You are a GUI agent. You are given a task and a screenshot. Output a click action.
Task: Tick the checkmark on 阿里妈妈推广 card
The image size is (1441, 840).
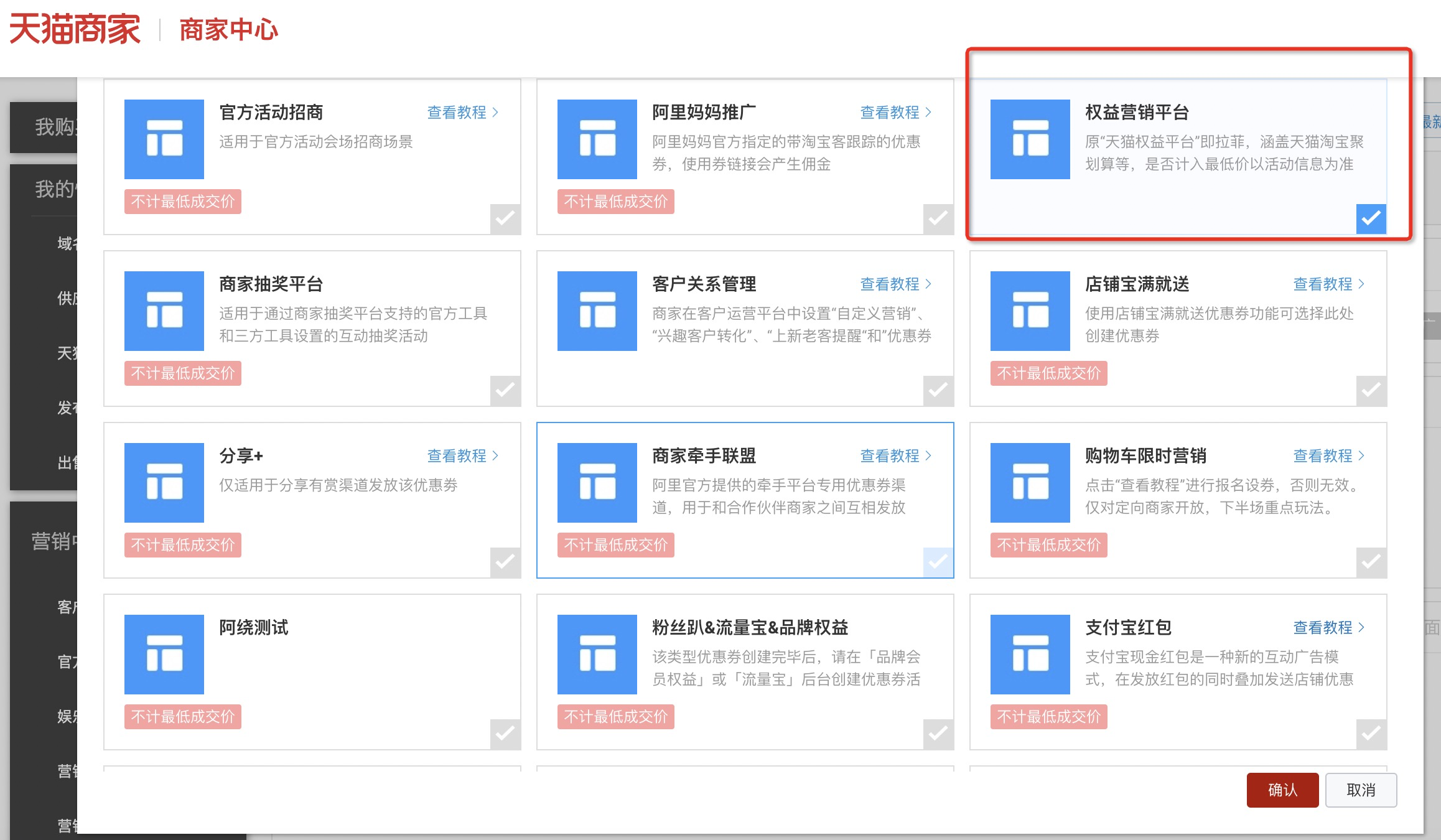click(938, 218)
